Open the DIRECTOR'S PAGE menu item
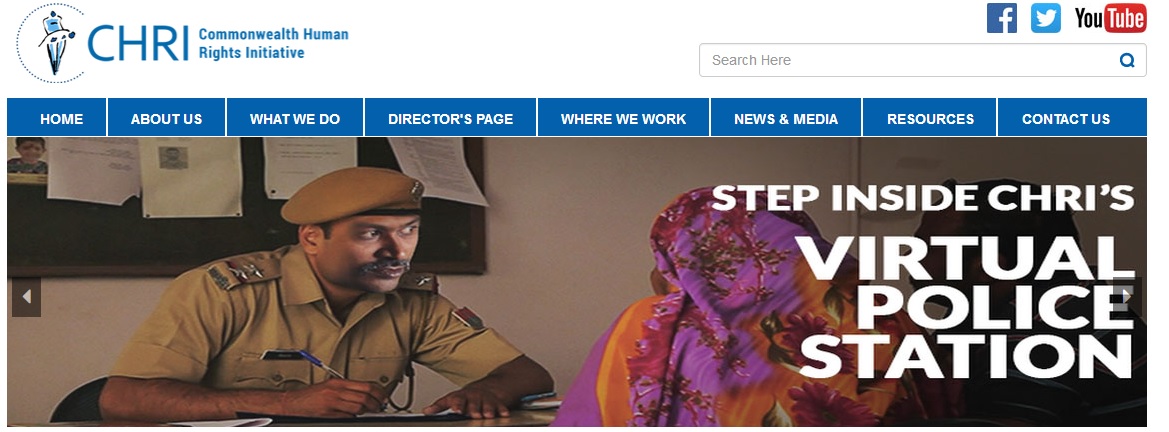1169x432 pixels. 450,118
